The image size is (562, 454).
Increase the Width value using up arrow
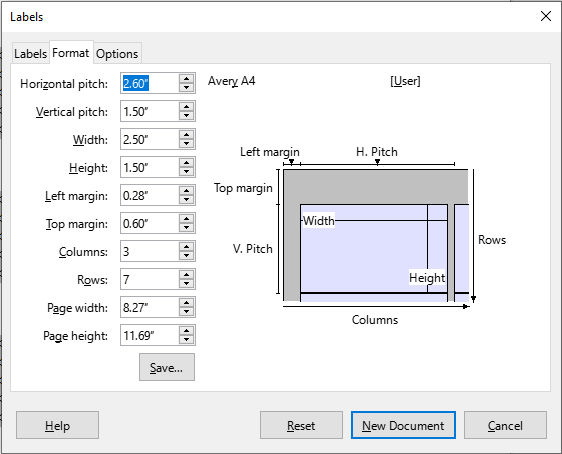tap(186, 135)
